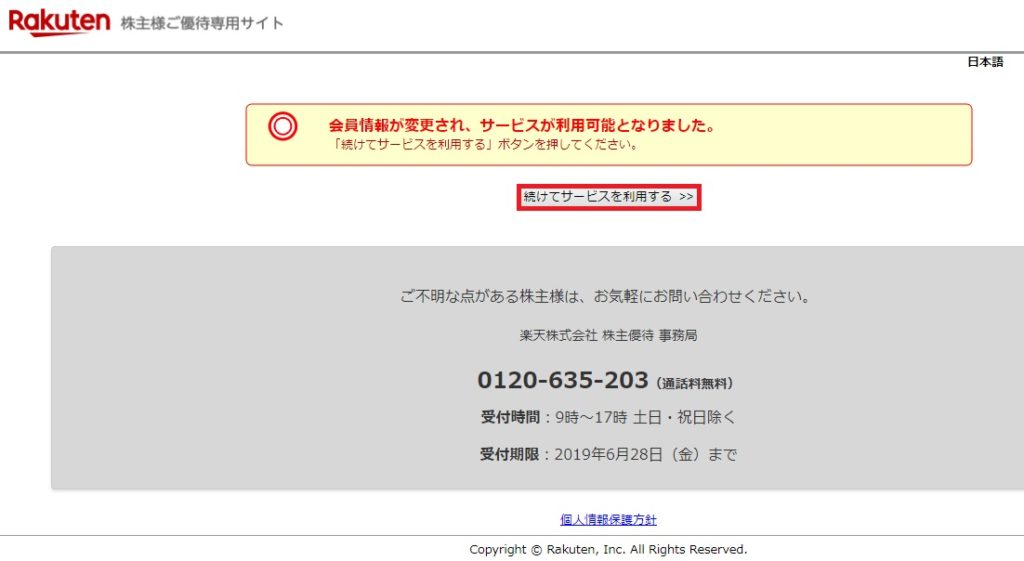This screenshot has height=561, width=1024.
Task: Click the red double-circle success icon
Action: 283,126
